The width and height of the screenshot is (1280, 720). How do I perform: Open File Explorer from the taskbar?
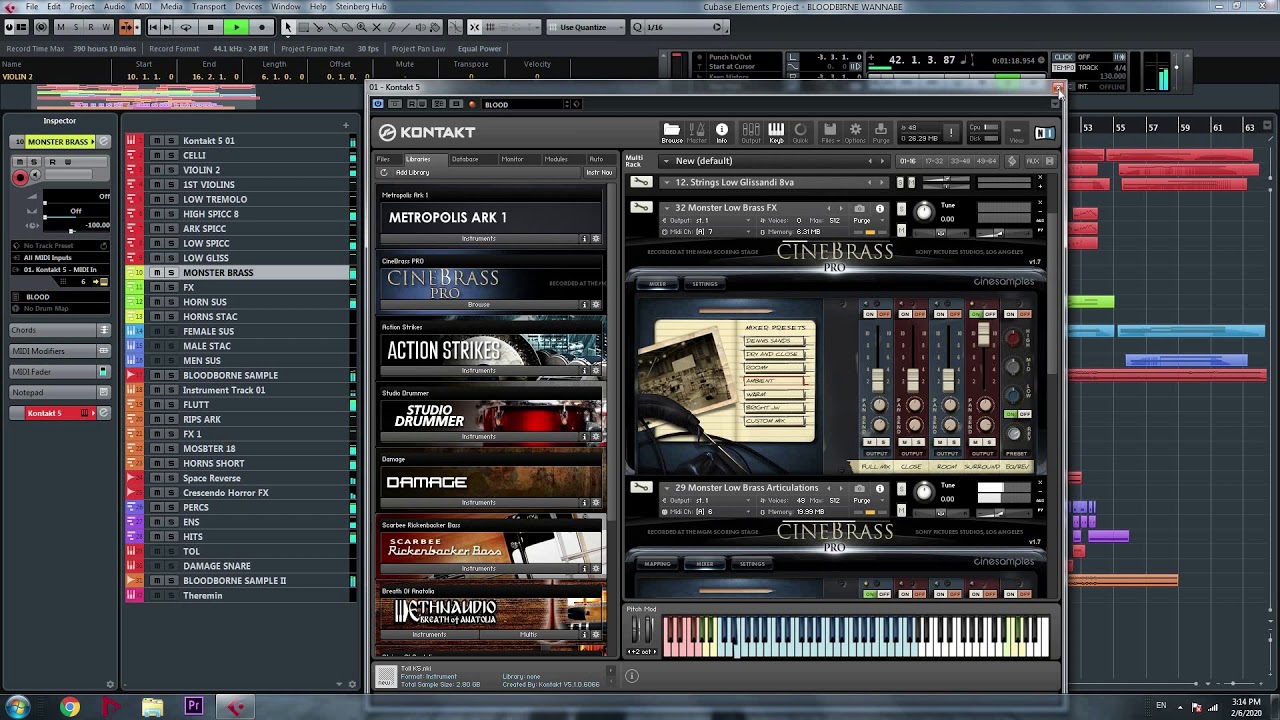click(x=152, y=707)
